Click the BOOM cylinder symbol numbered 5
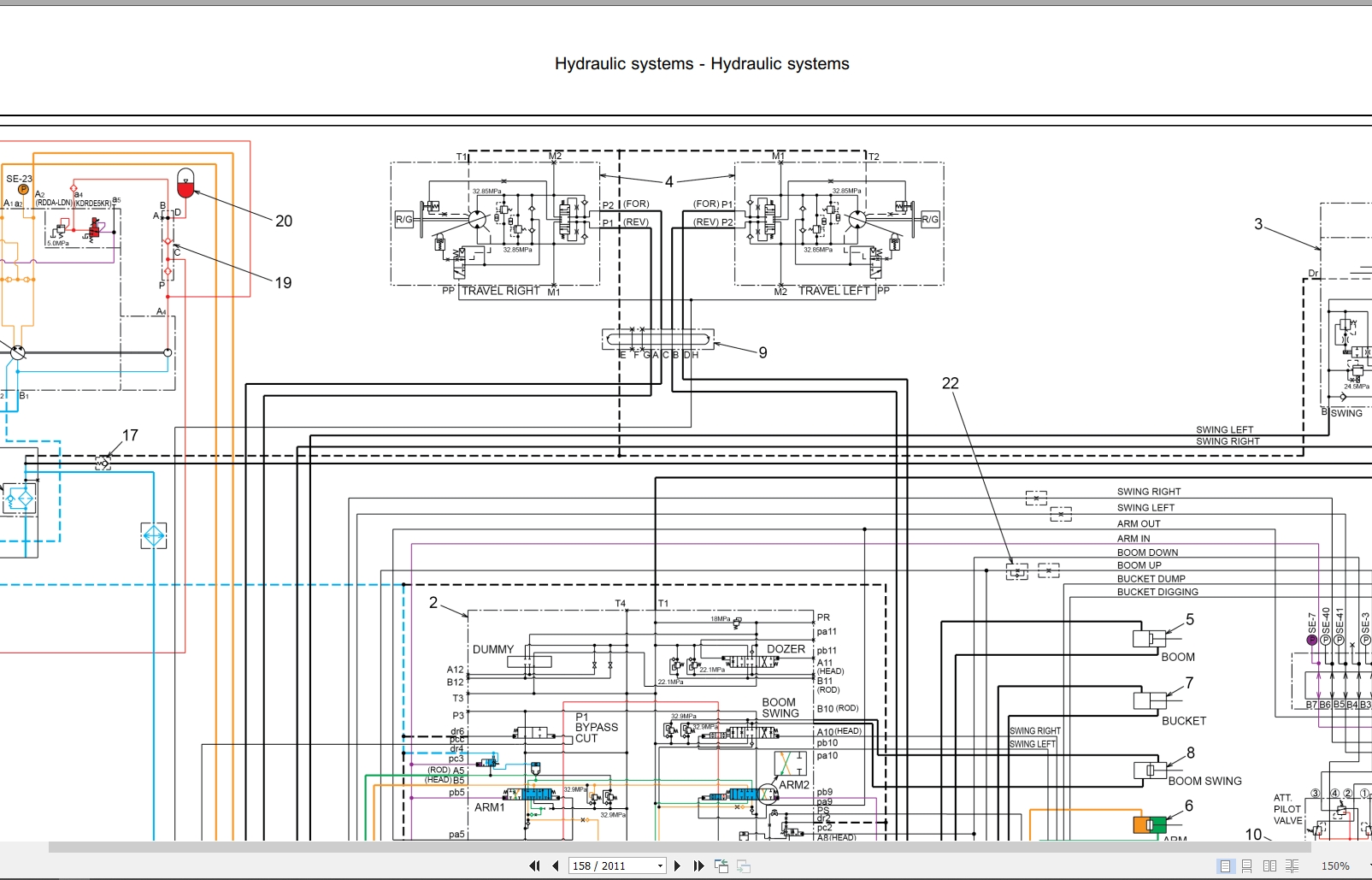1372x880 pixels. pos(1149,639)
